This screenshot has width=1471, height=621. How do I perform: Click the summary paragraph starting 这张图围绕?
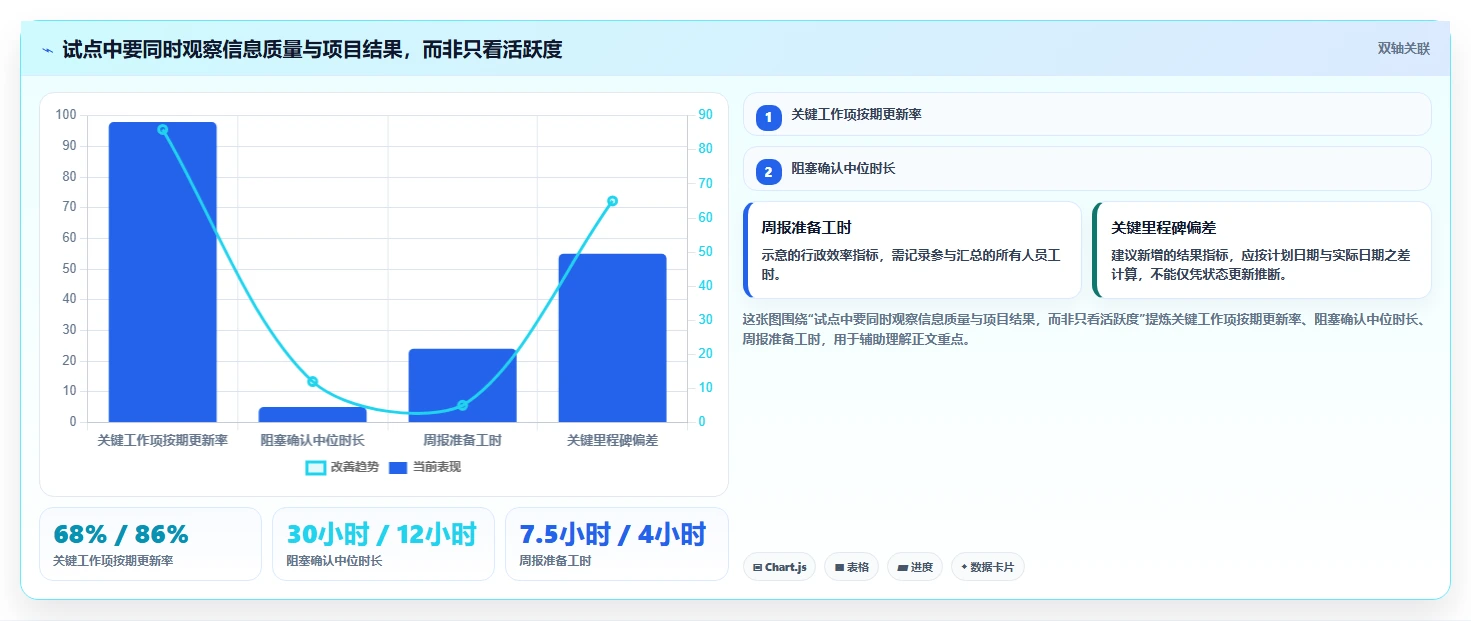[1087, 329]
